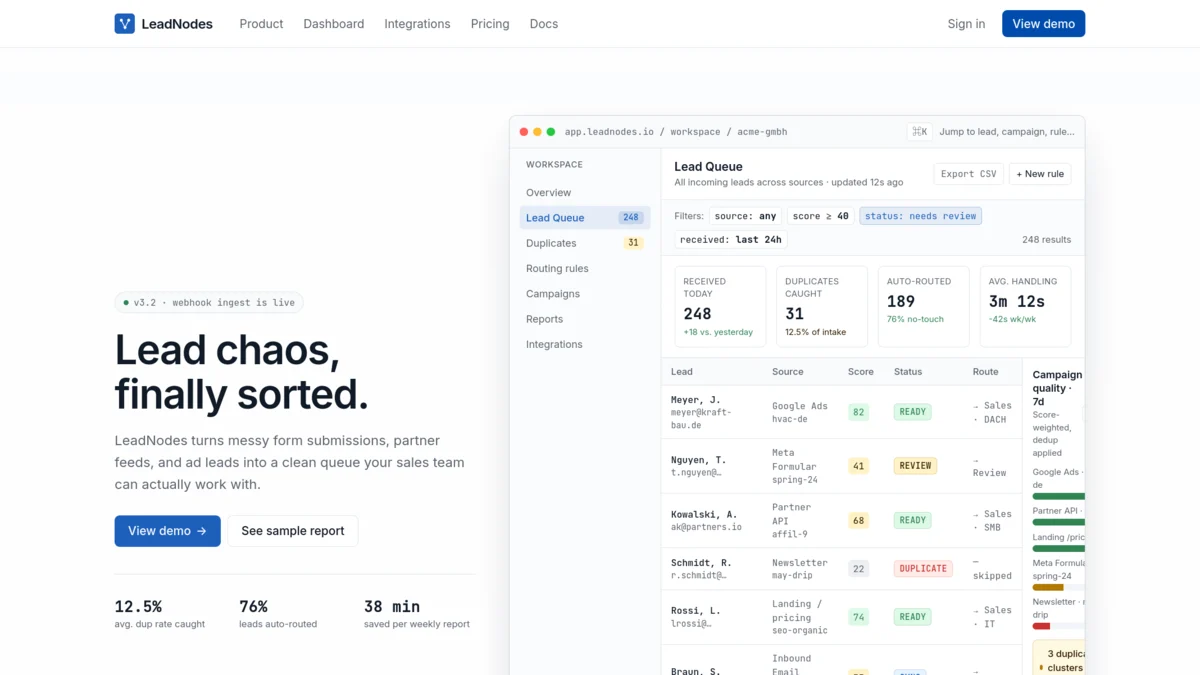
Task: Sort by the Score column header
Action: (861, 372)
